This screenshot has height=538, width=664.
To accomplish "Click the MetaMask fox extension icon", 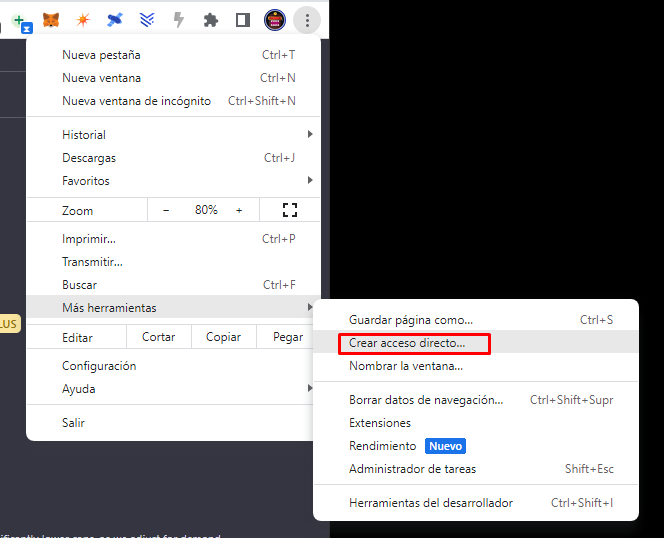I will [x=51, y=20].
